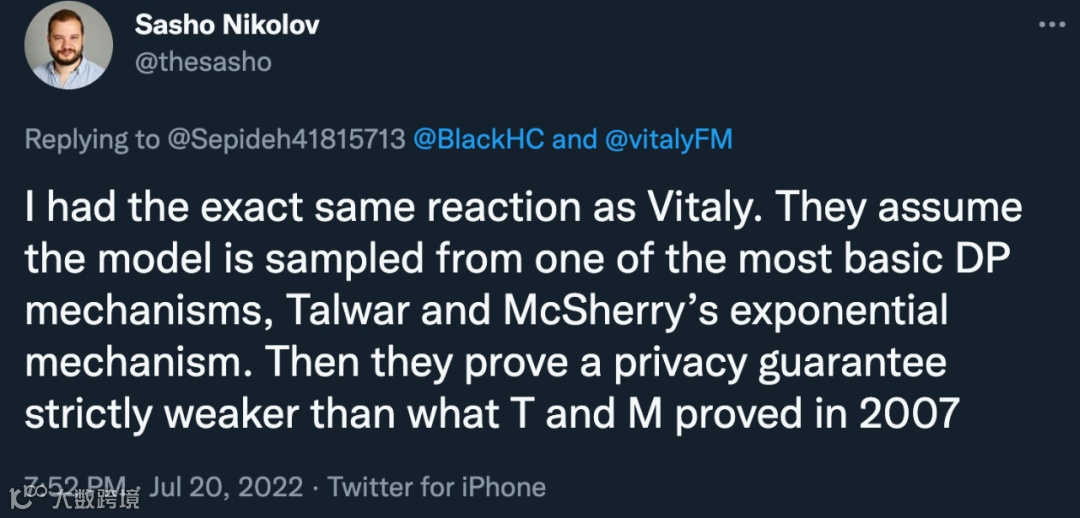Click the watermark logo icon in the corner
This screenshot has height=518, width=1080.
coord(18,497)
